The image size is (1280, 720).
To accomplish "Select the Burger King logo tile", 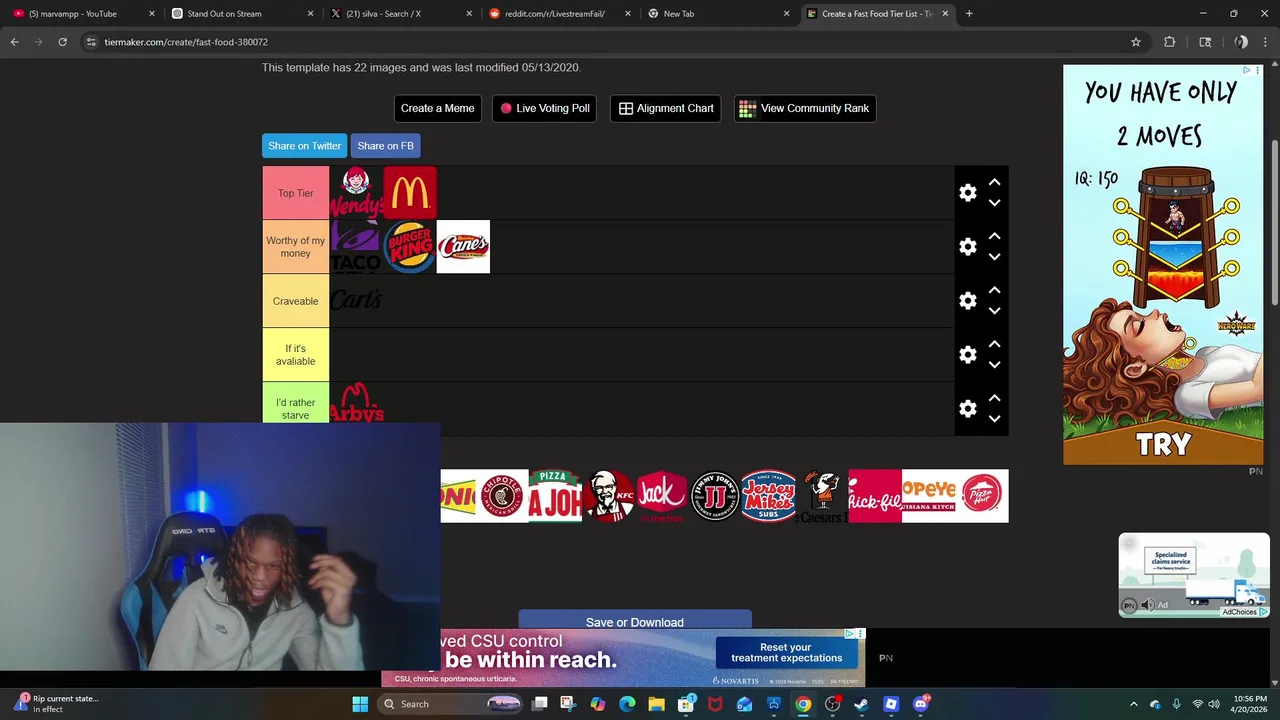I will [410, 246].
